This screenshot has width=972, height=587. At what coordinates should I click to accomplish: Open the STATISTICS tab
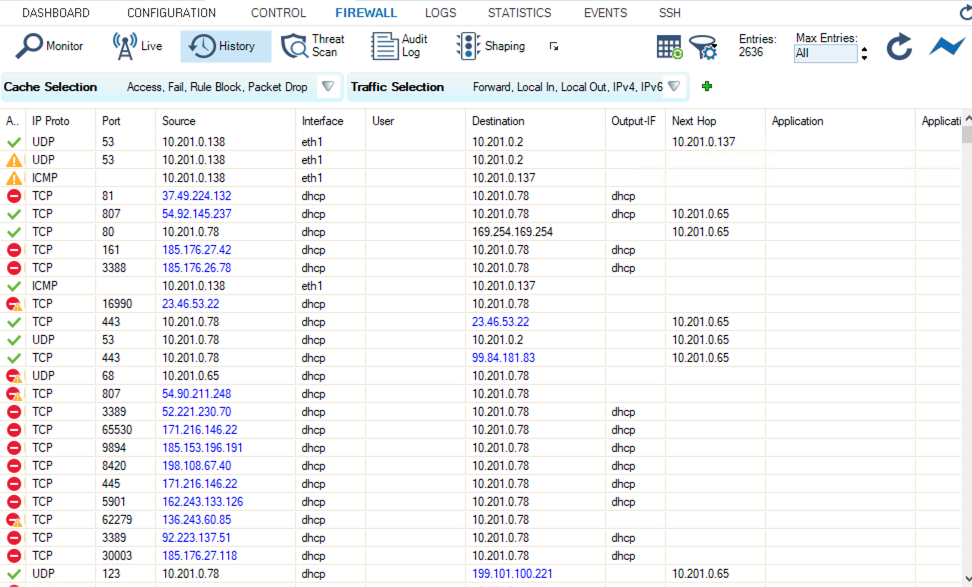(x=519, y=13)
